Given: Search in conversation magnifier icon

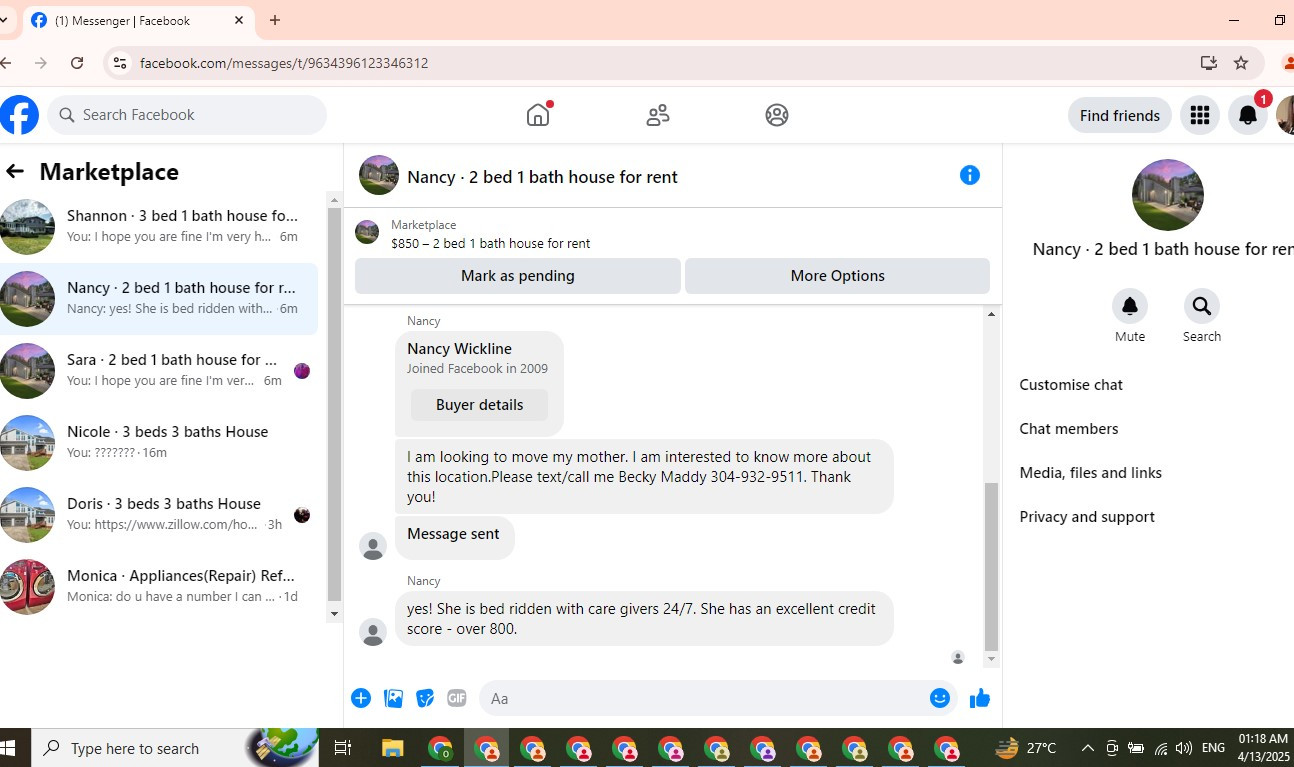Looking at the screenshot, I should coord(1202,306).
